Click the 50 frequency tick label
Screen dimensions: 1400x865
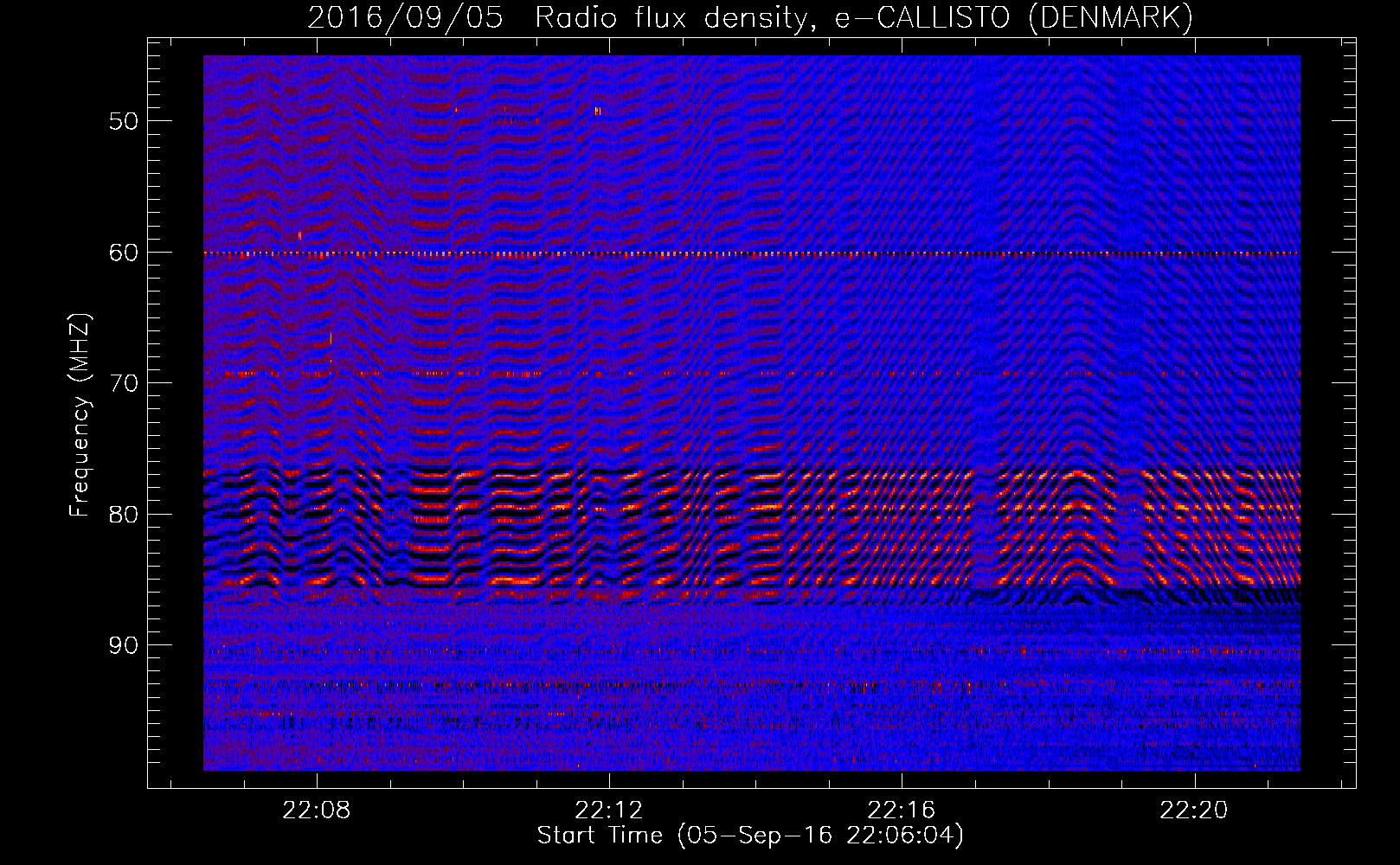[124, 121]
